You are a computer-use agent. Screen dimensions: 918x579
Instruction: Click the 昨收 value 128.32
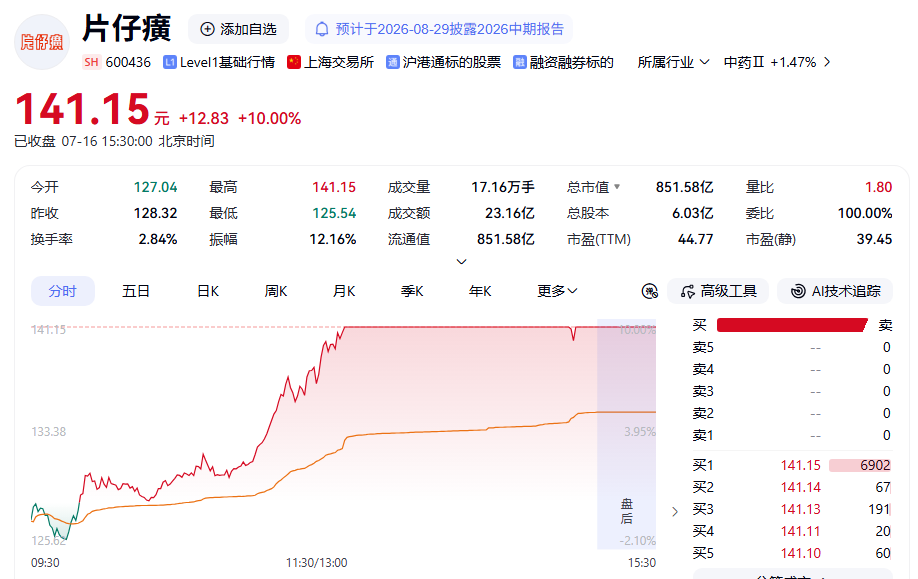pos(155,213)
